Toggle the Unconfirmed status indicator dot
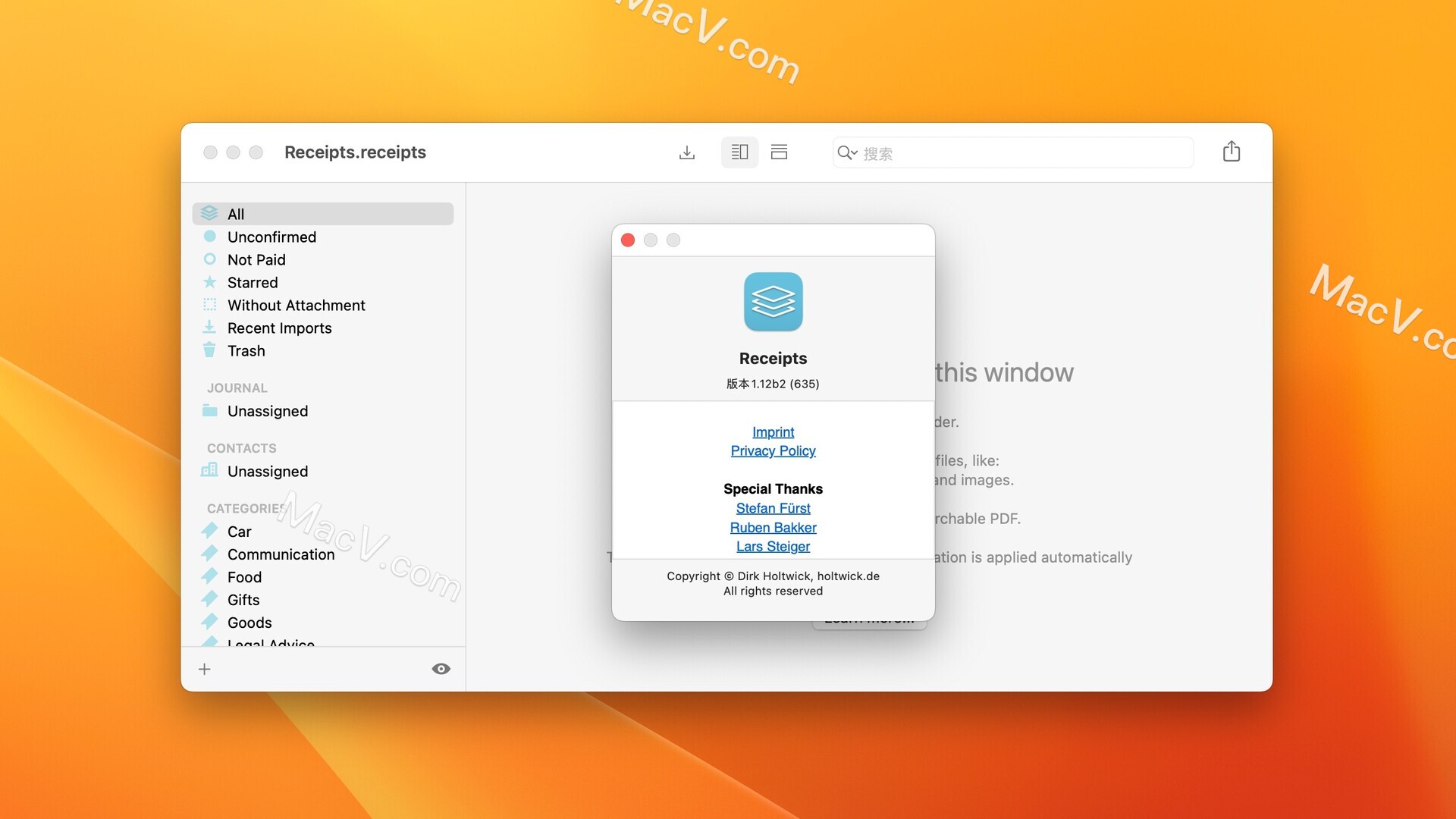The image size is (1456, 819). click(x=210, y=236)
